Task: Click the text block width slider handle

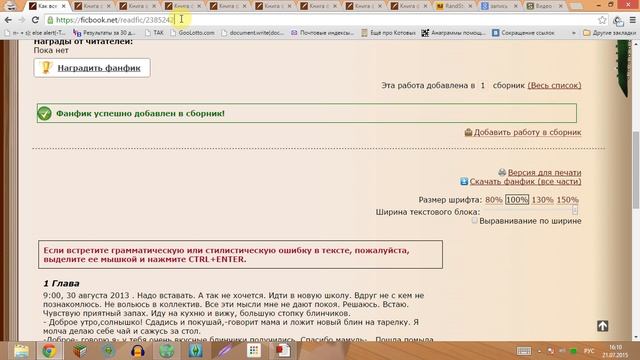Action: [575, 210]
